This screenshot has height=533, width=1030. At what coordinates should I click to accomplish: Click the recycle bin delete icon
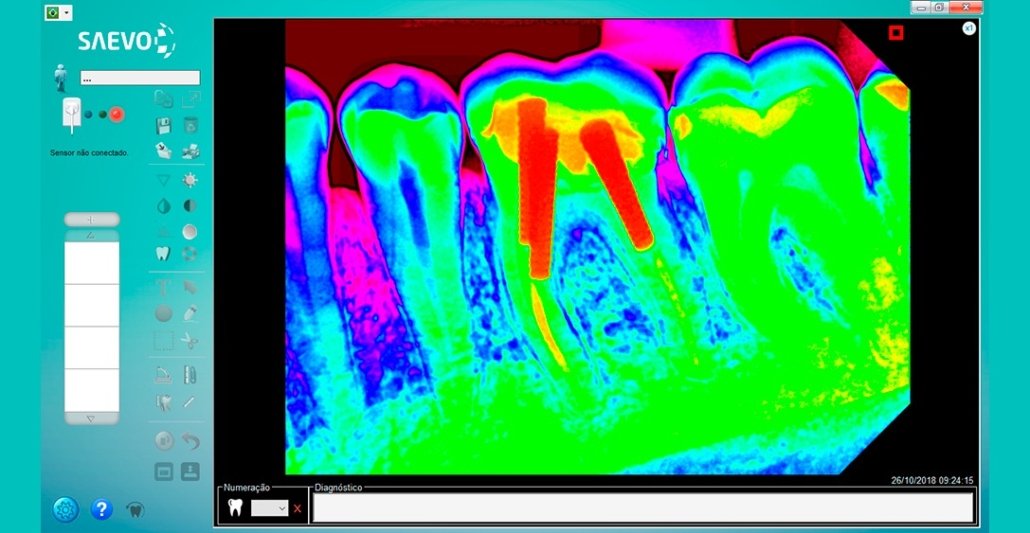tap(190, 125)
